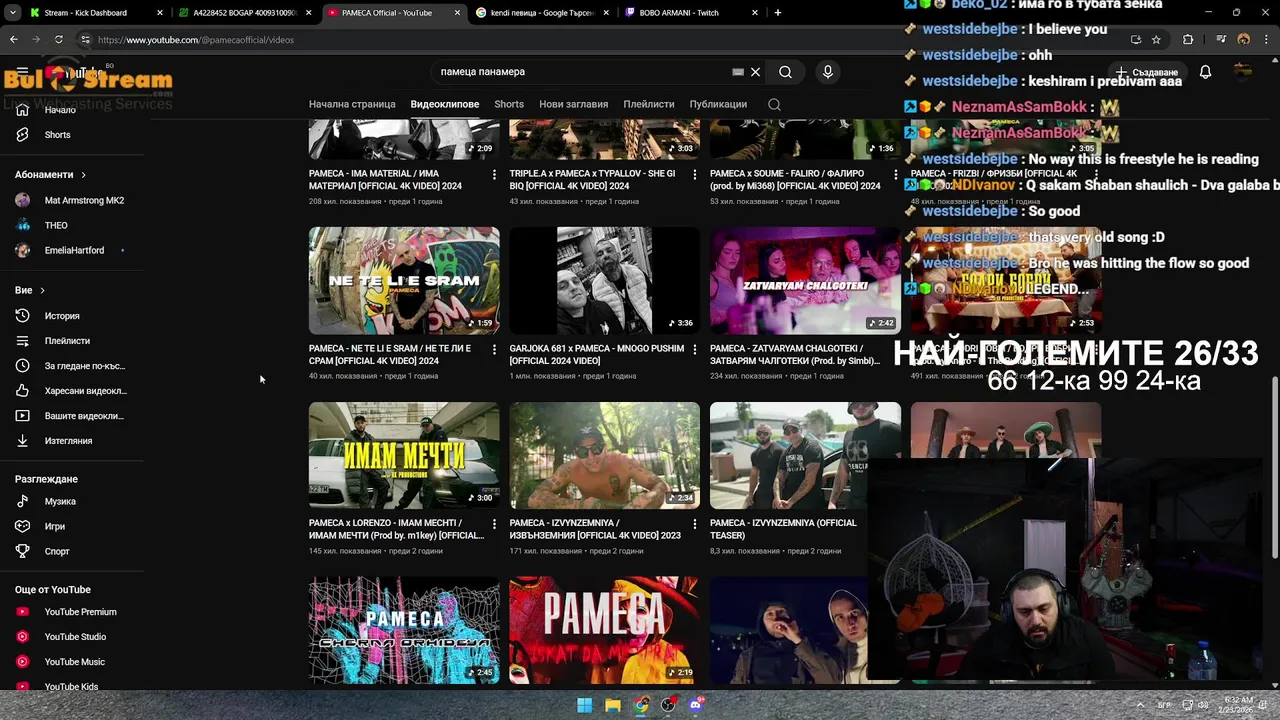Search within channel magnifier icon
The image size is (1280, 720).
(x=774, y=104)
